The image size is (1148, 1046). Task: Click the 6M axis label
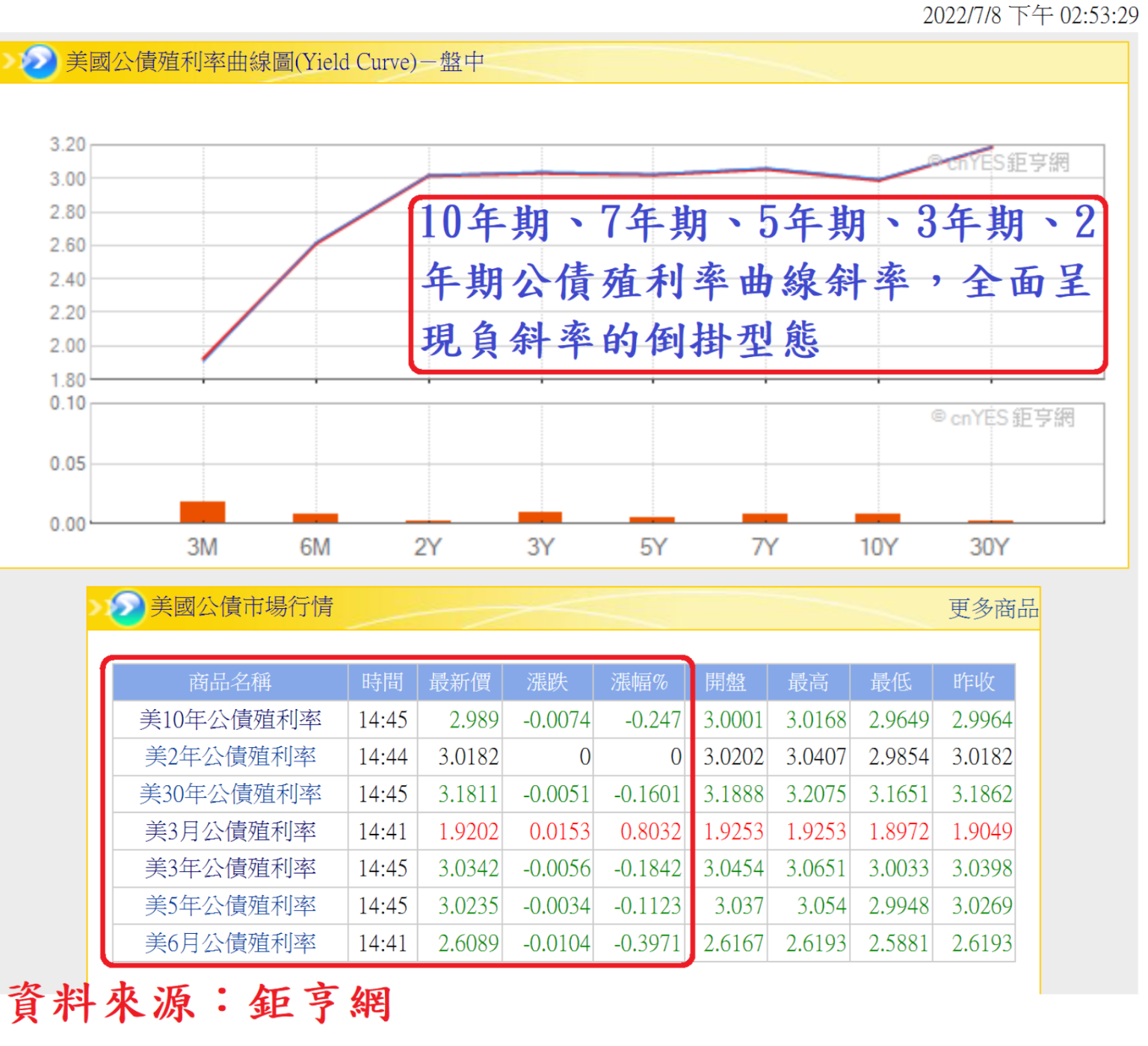315,548
